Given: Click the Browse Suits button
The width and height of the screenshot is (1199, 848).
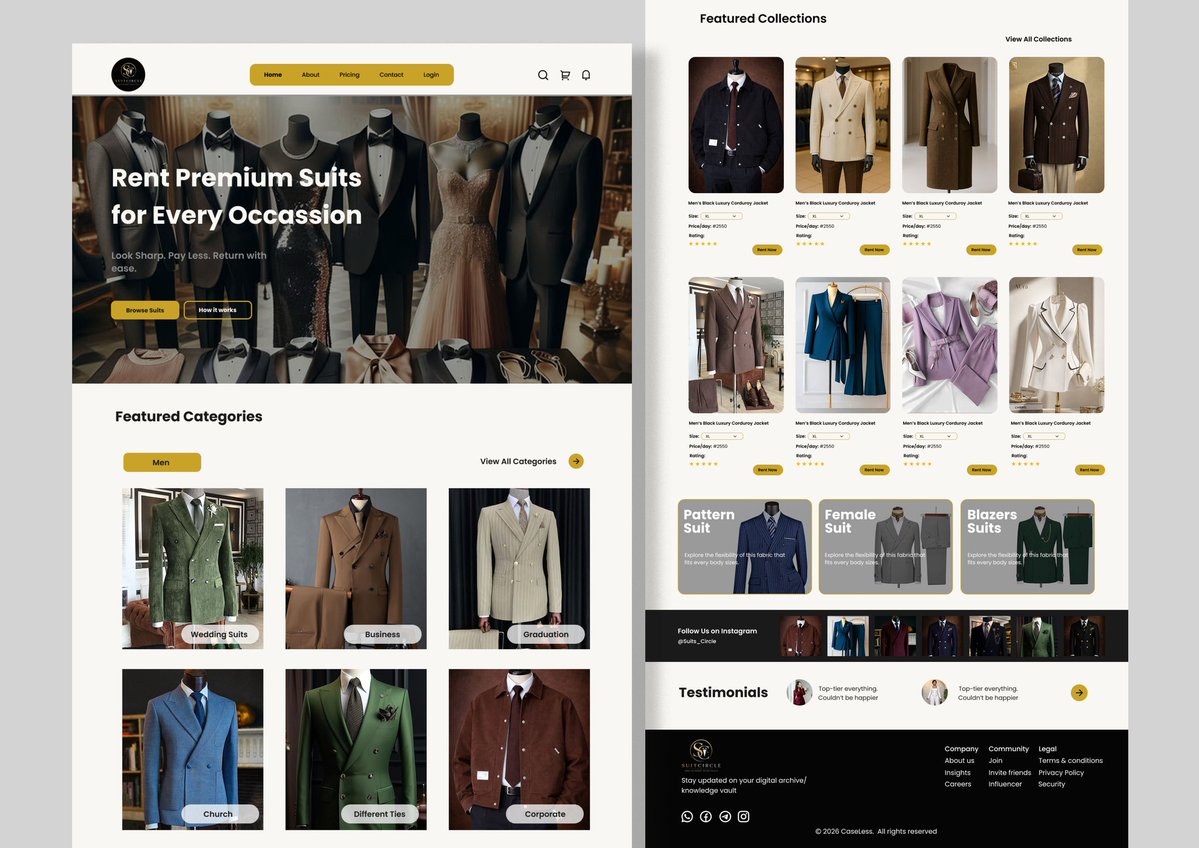Looking at the screenshot, I should click(x=145, y=310).
